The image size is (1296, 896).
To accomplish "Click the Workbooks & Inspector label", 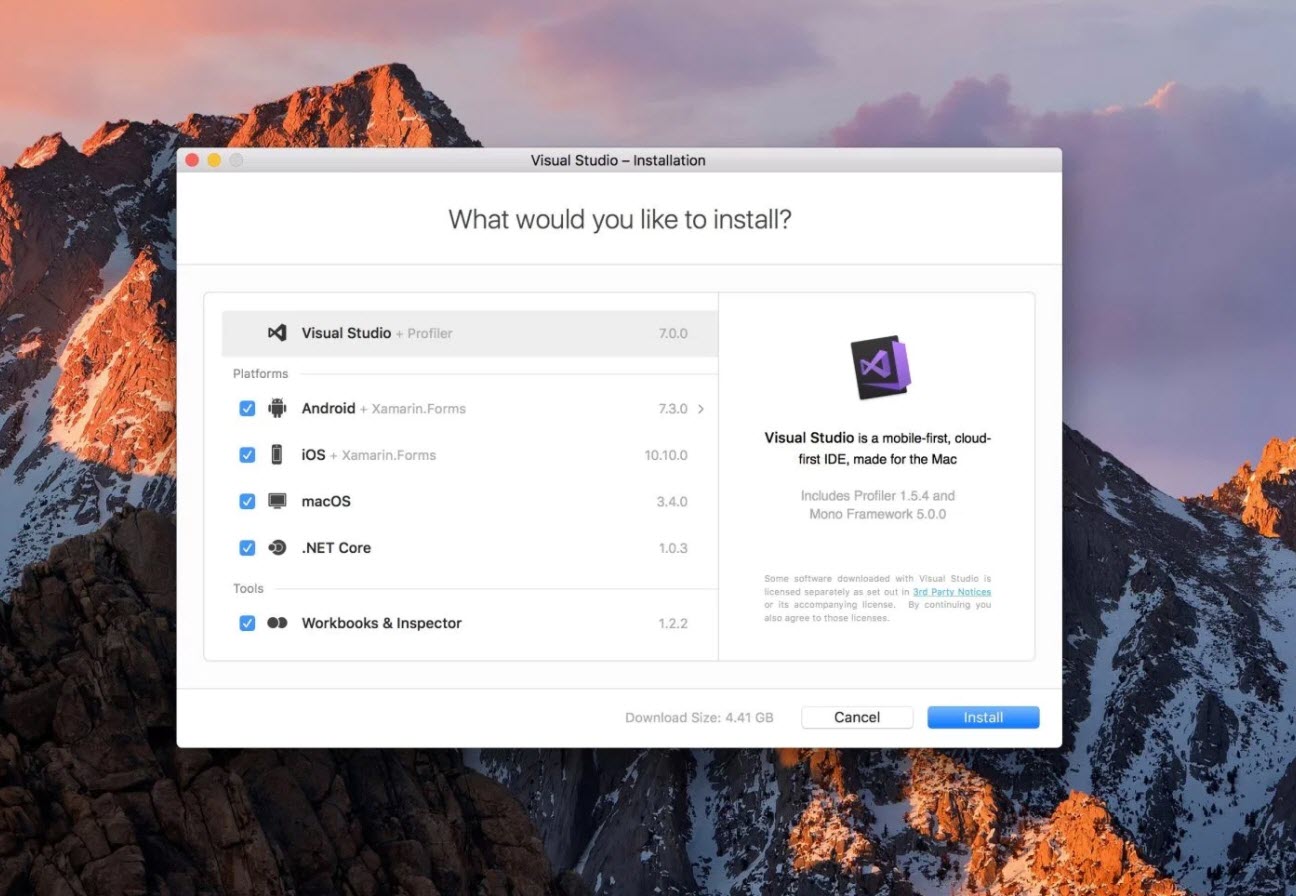I will coord(382,623).
